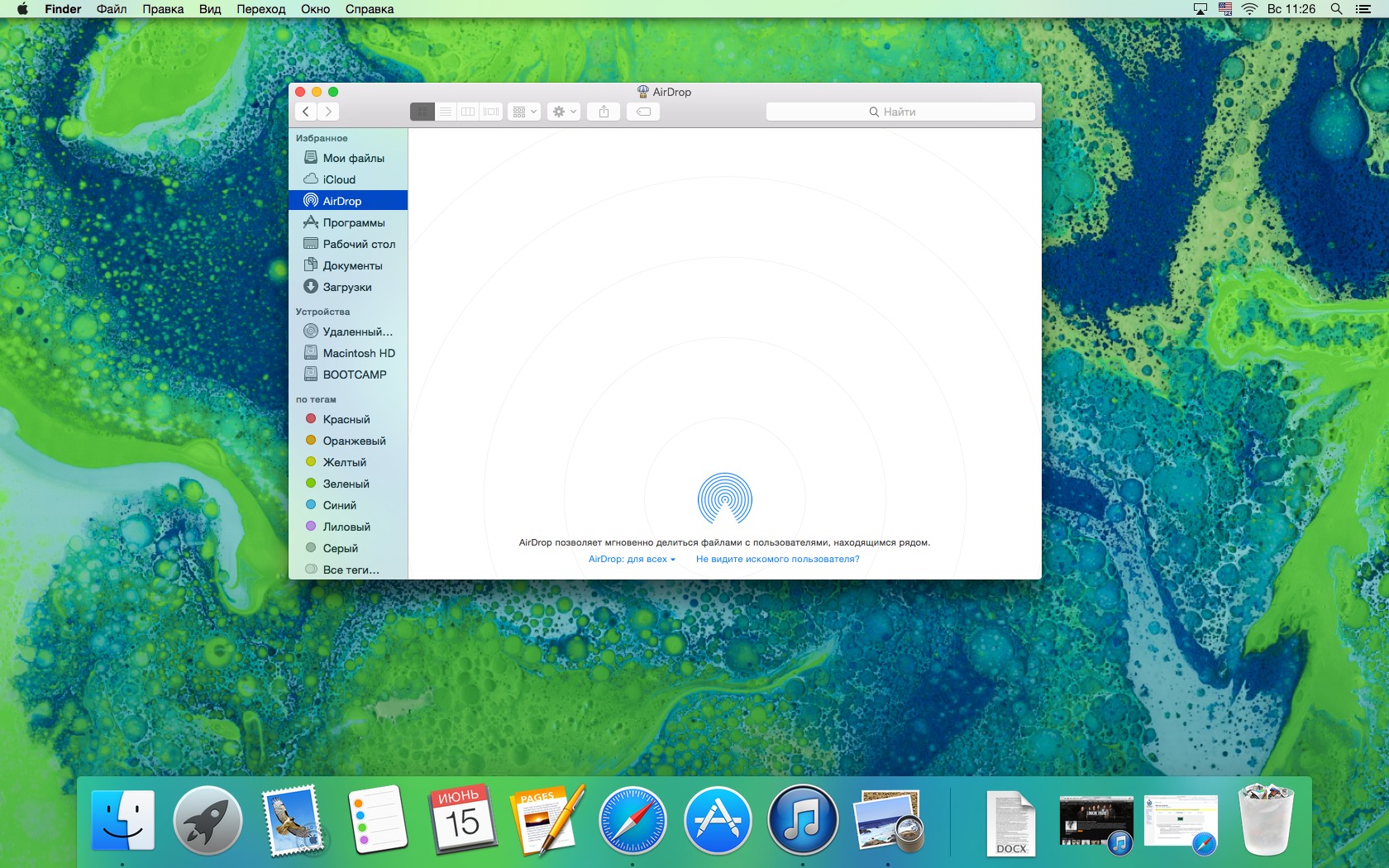Select the Красный tag in sidebar
This screenshot has height=868, width=1389.
pos(346,419)
